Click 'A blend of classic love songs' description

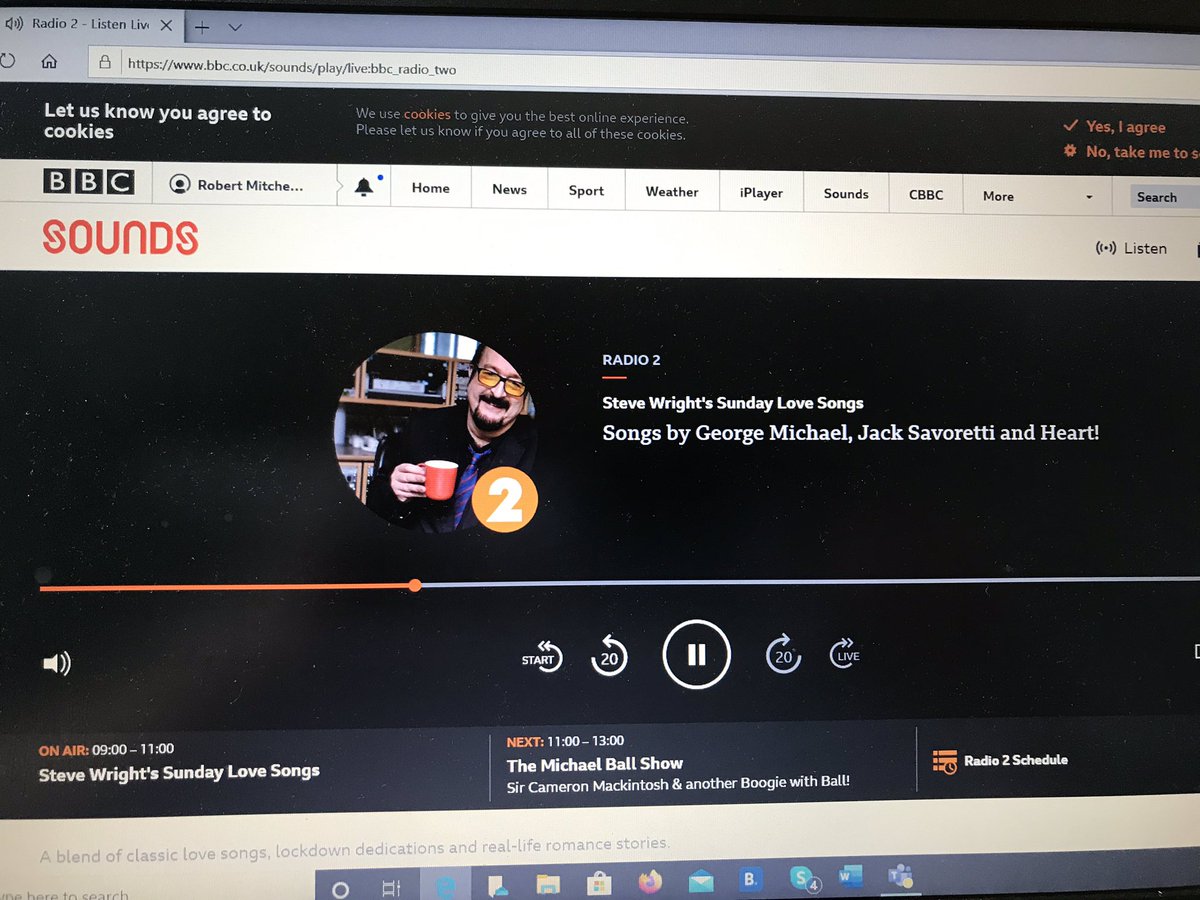coord(354,850)
